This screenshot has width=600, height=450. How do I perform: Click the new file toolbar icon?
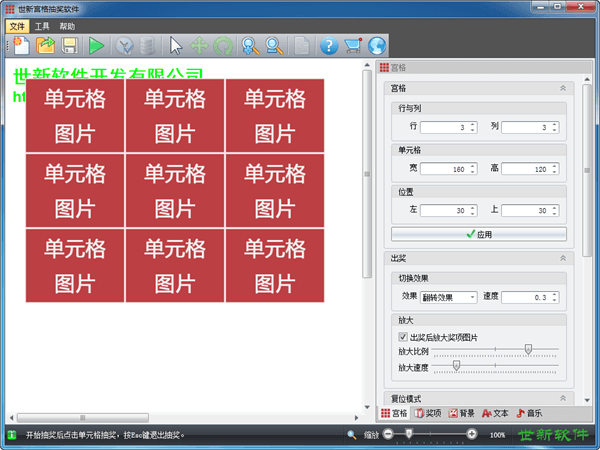click(21, 45)
